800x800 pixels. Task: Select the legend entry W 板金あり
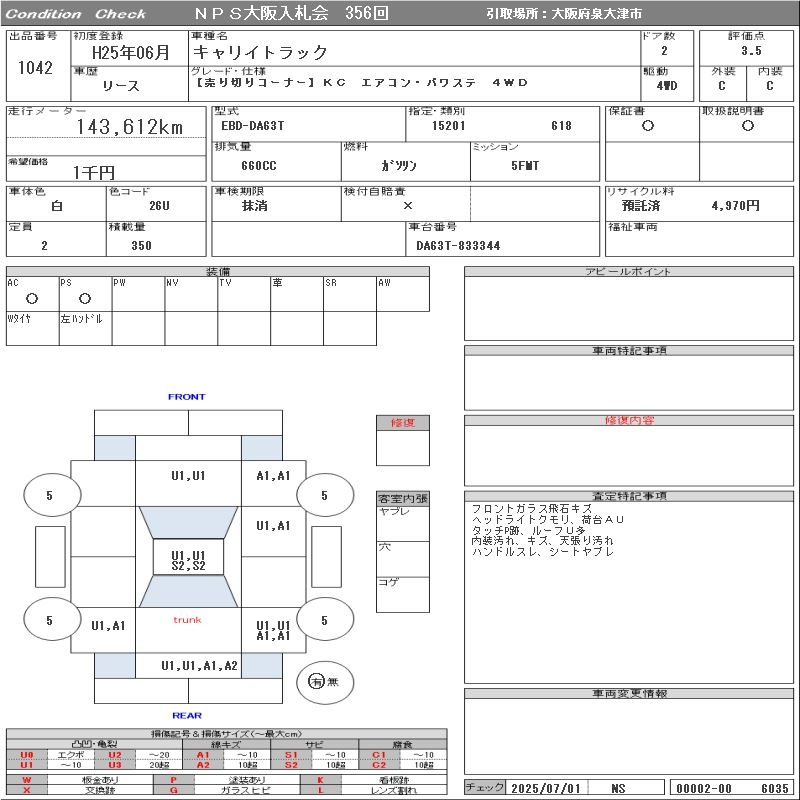[80, 780]
